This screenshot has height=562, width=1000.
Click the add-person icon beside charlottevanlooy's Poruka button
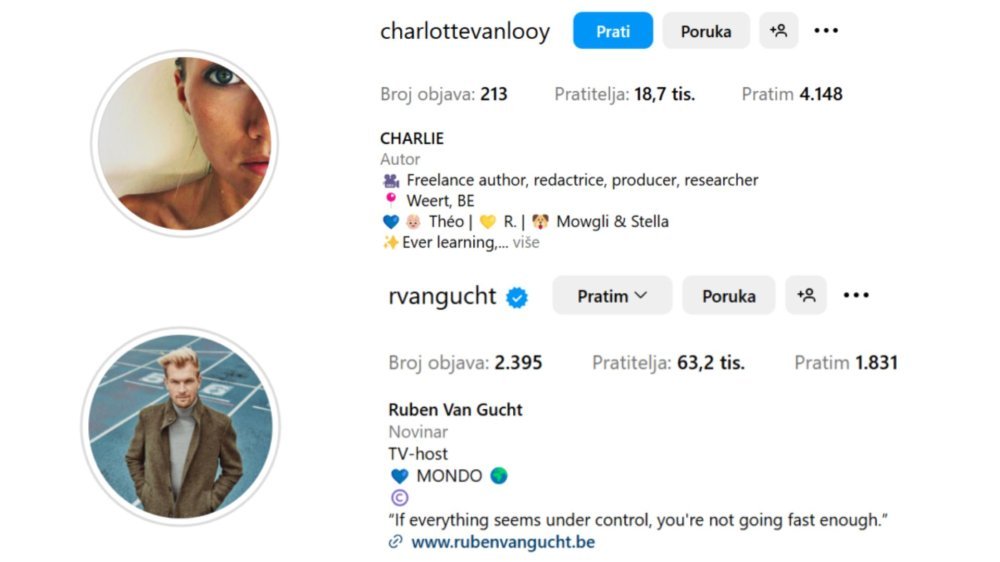click(778, 31)
